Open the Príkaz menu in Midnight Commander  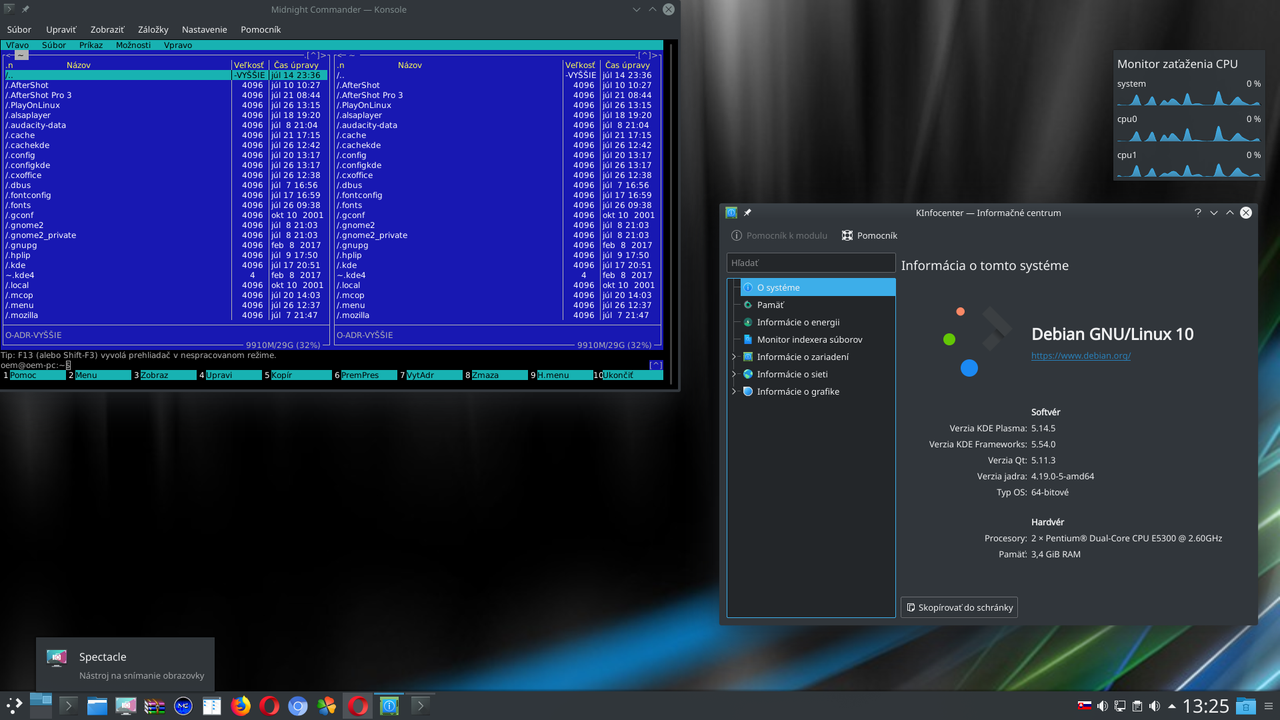(x=91, y=45)
